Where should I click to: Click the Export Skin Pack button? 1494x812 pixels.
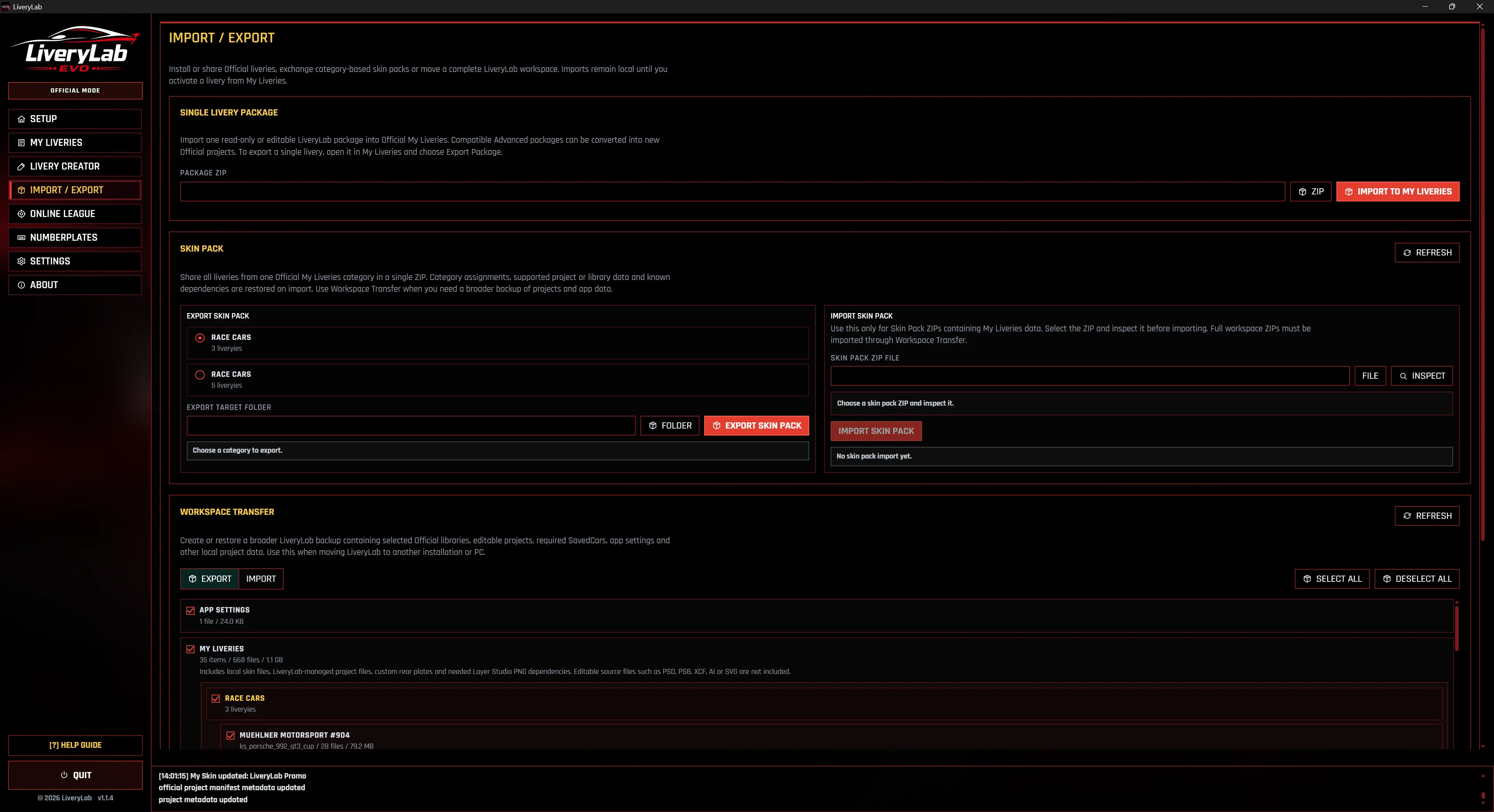click(756, 425)
